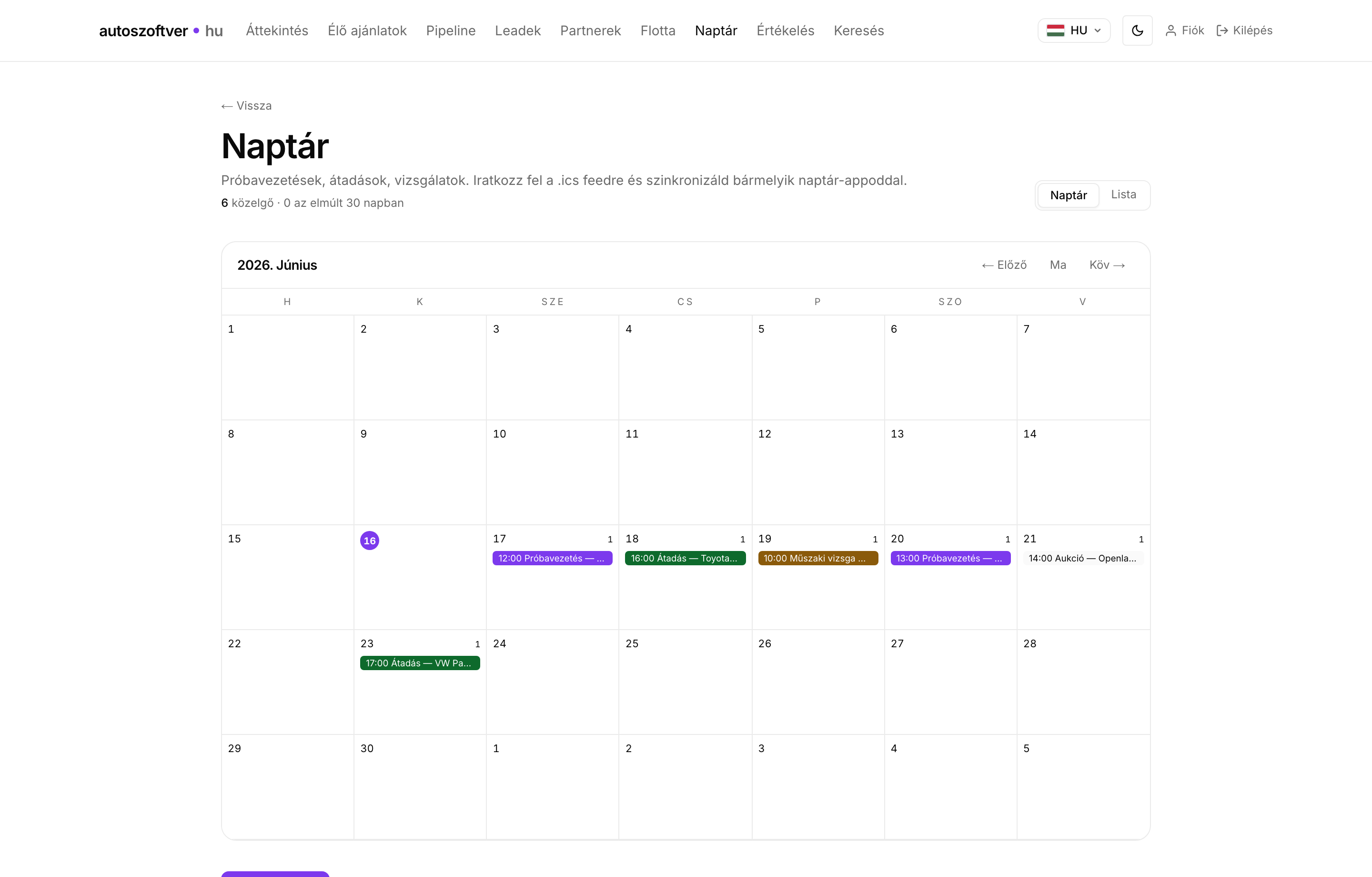Open the 10:00 Műszaki vizsga event
1372x877 pixels.
click(x=817, y=558)
